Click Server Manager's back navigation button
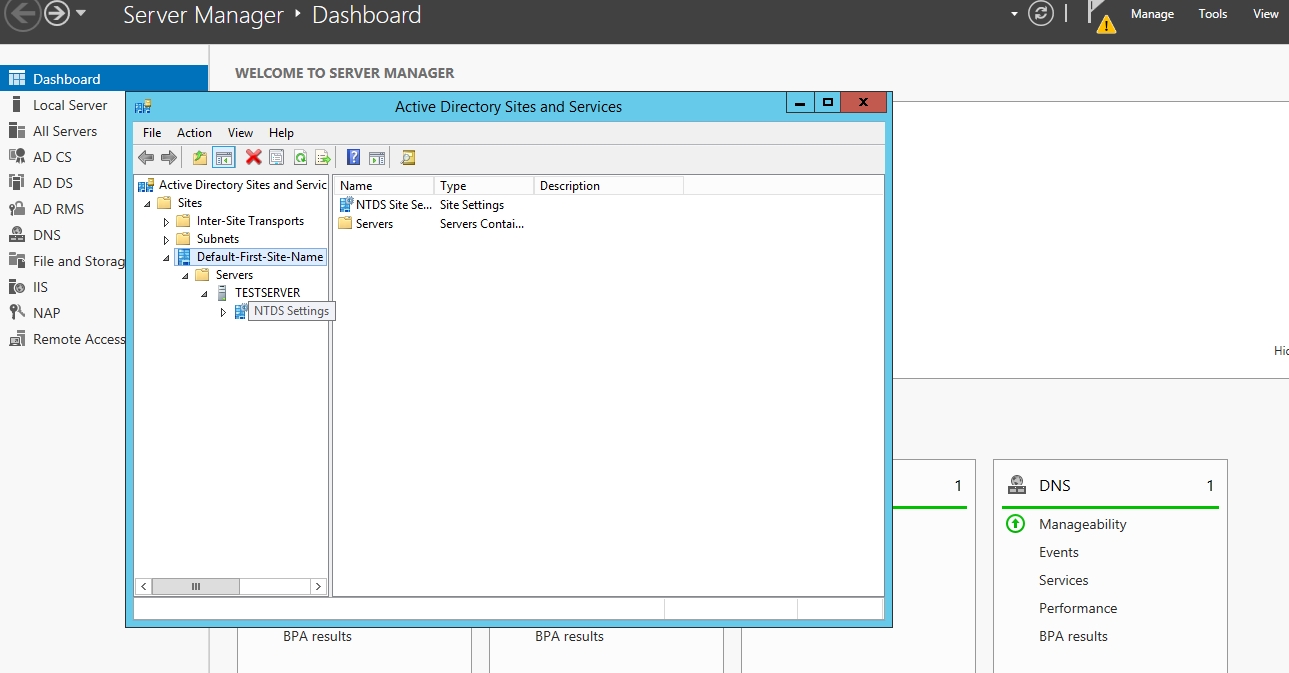 (x=24, y=14)
